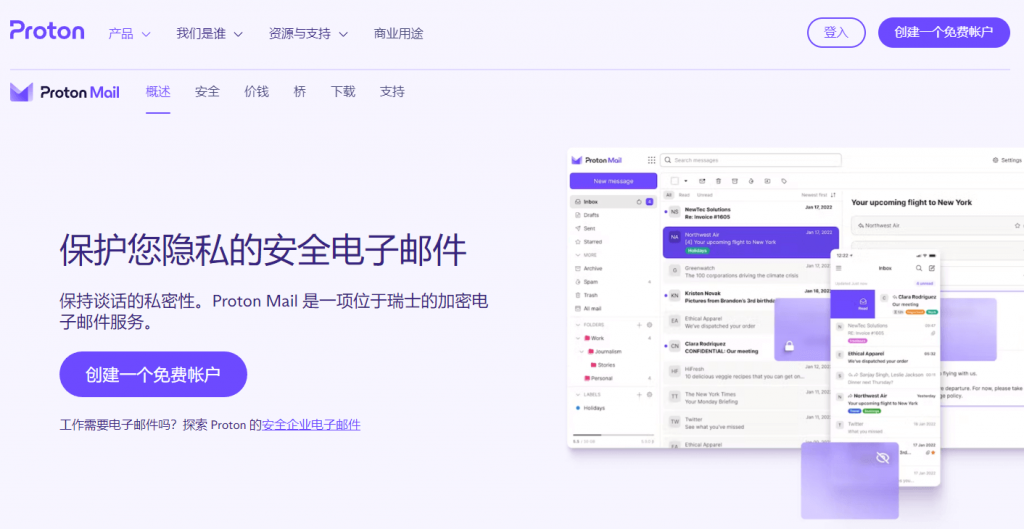This screenshot has height=529, width=1024.
Task: Tap the search icon in the phone preview
Action: click(919, 268)
